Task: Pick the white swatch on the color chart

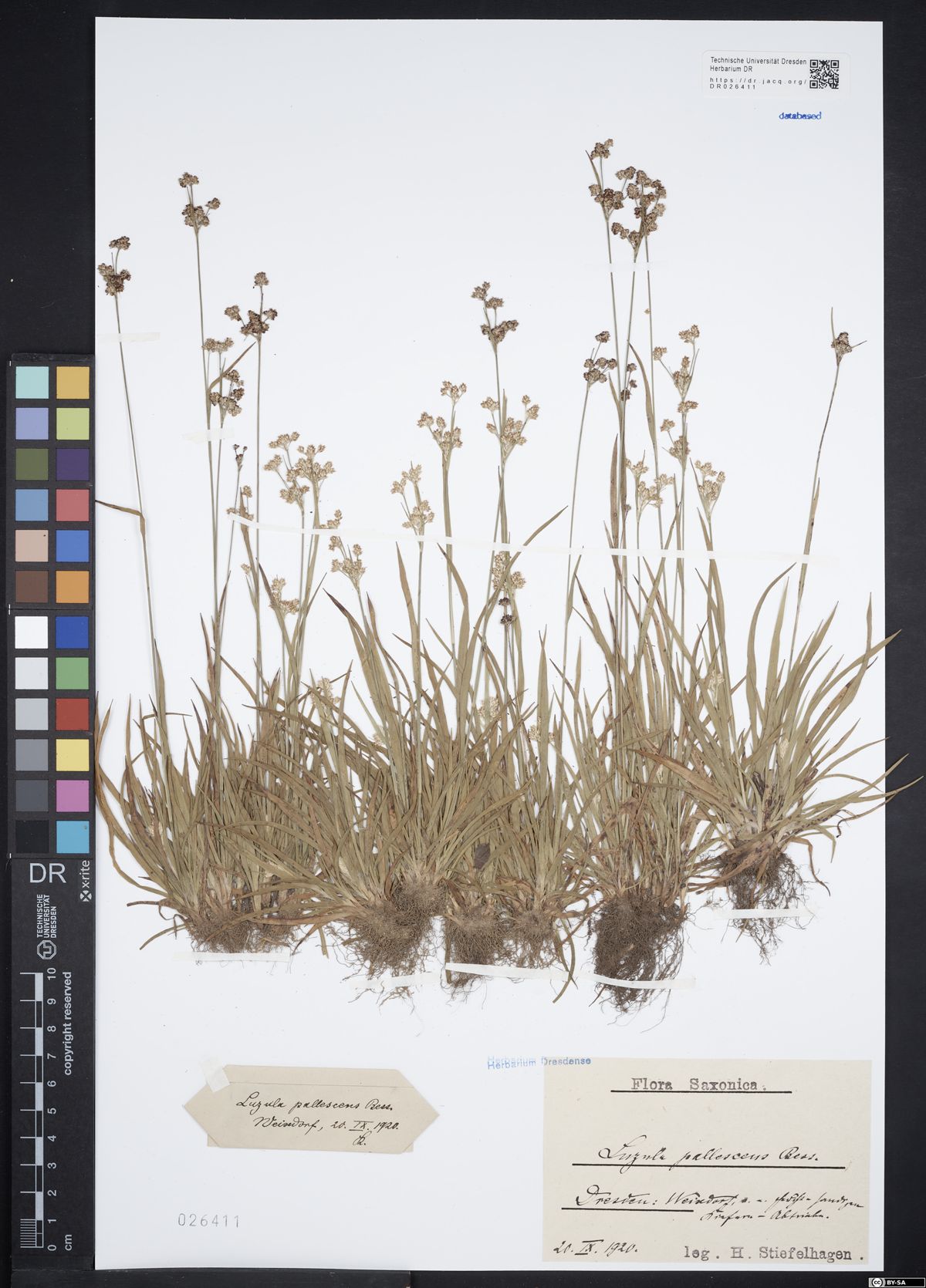Action: (31, 632)
